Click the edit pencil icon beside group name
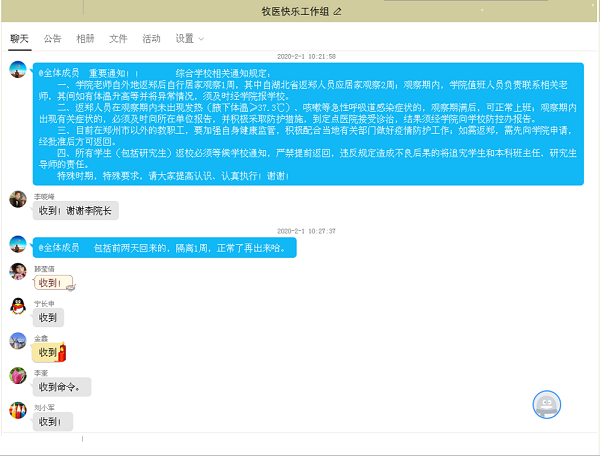This screenshot has height=456, width=600. click(x=338, y=11)
